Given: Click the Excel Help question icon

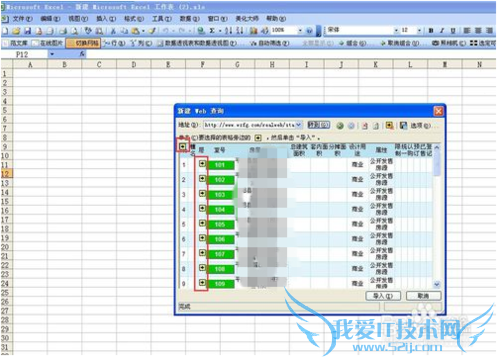Looking at the screenshot, I should coord(309,31).
